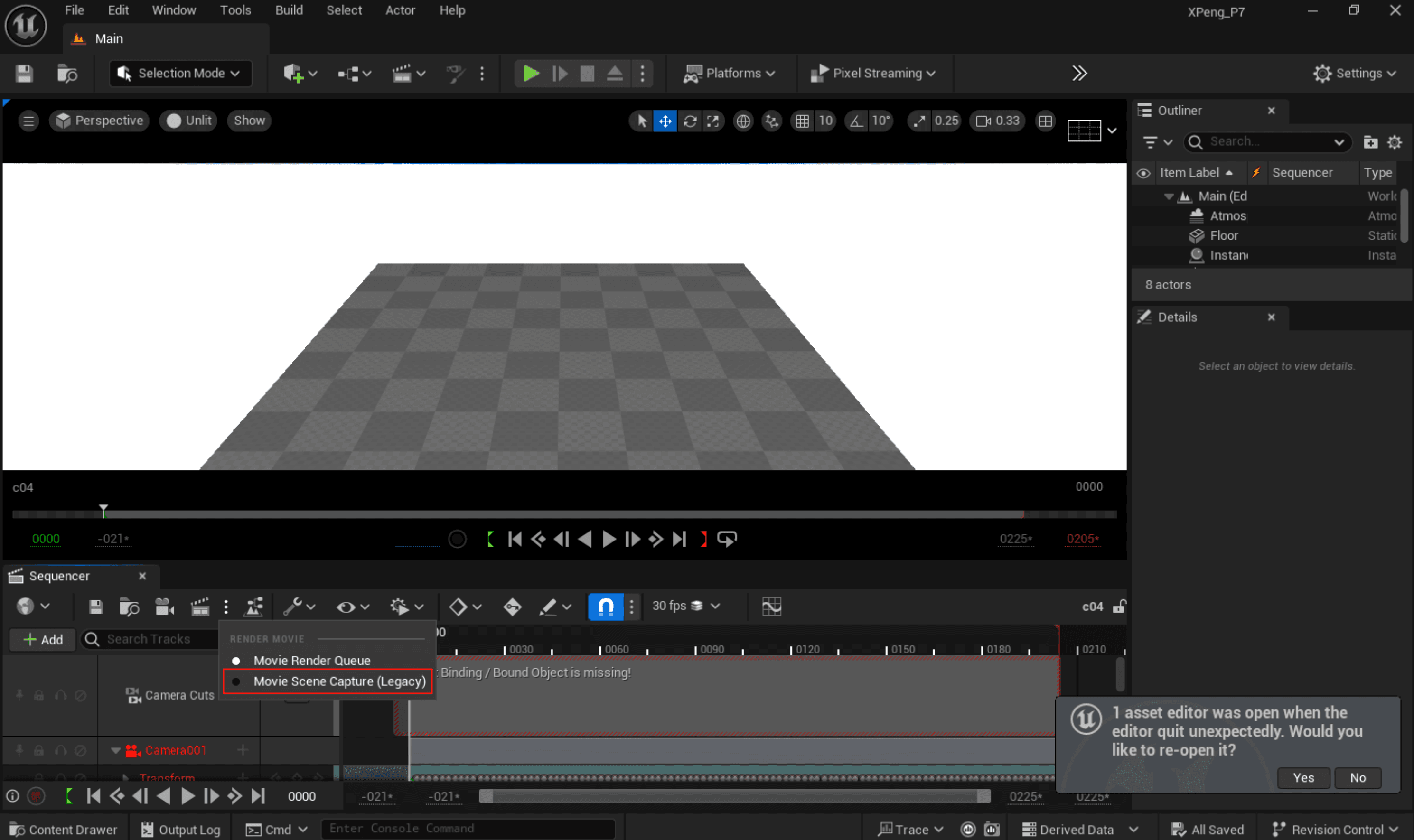Click the Eject toolbar icon
1414x840 pixels.
click(x=615, y=74)
